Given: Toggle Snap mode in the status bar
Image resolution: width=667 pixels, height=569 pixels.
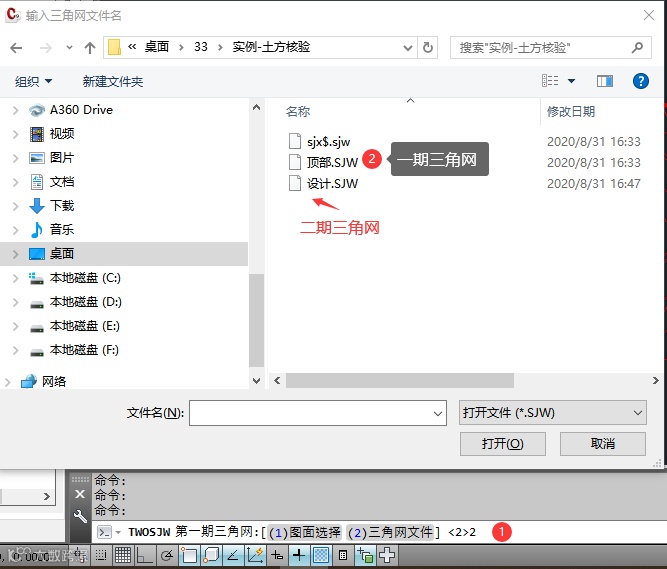Looking at the screenshot, I should coord(101,555).
